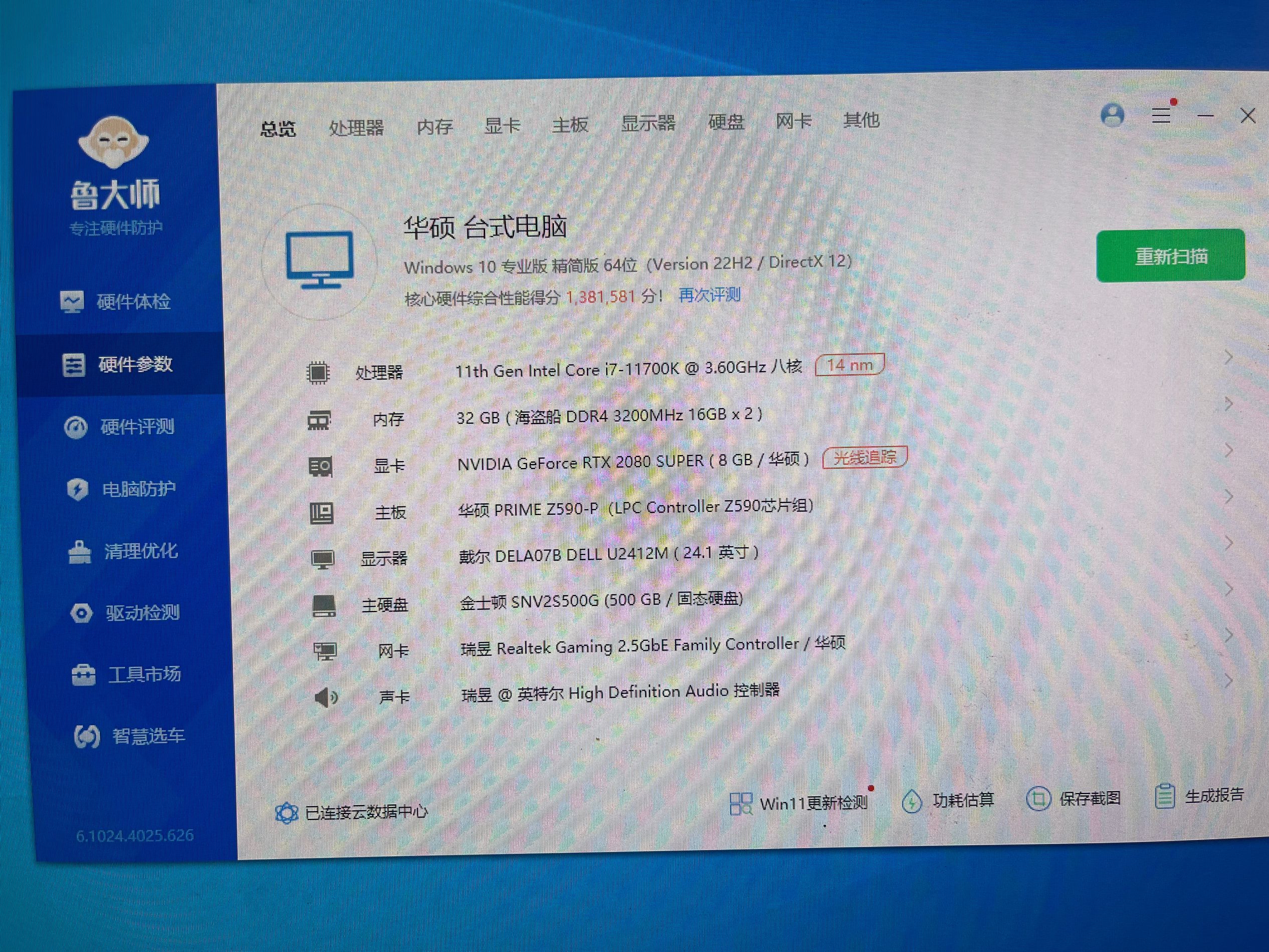Click the 华硕 台式电脑 title
Viewport: 1269px width, 952px height.
[485, 226]
